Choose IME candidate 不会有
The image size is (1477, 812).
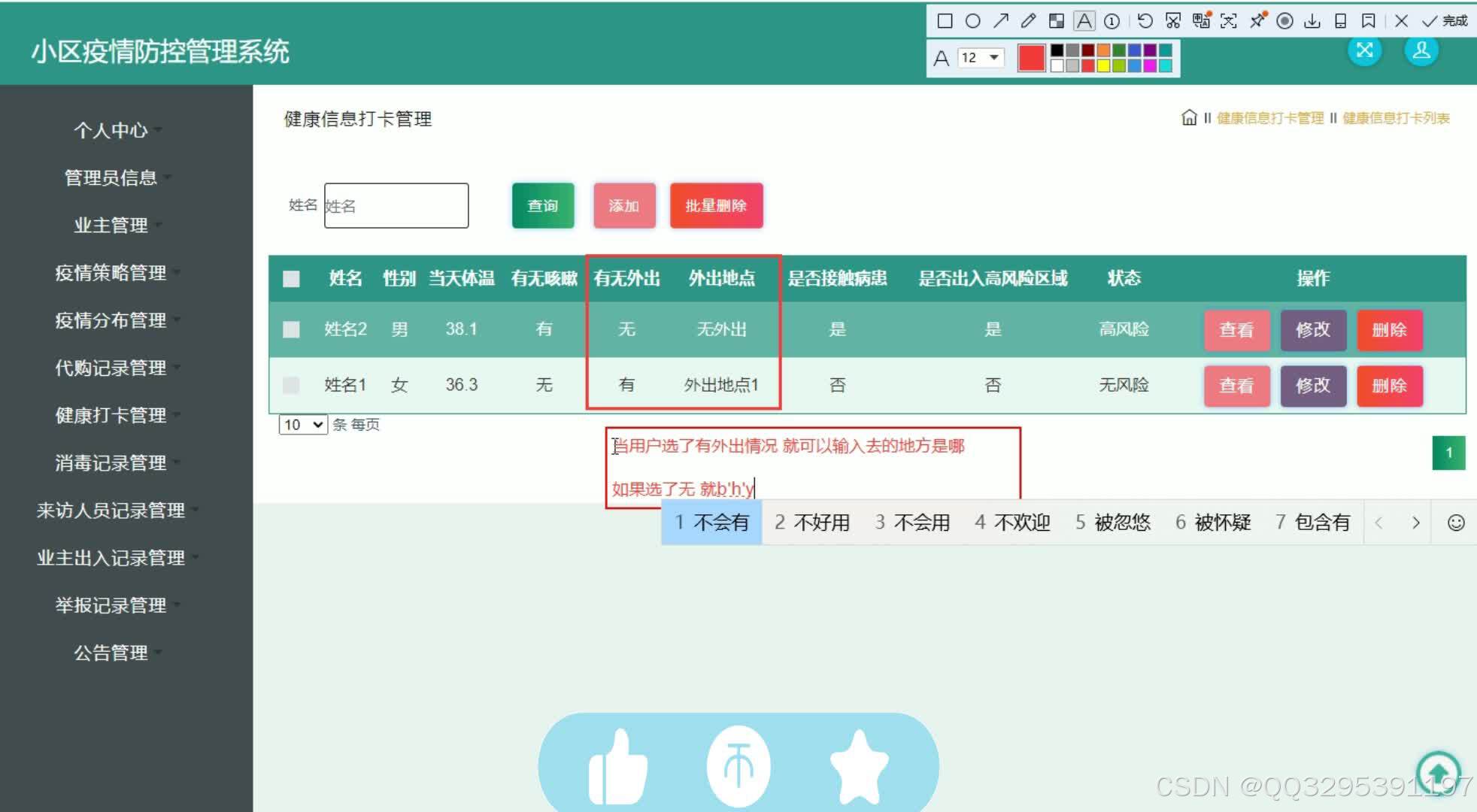click(x=711, y=523)
